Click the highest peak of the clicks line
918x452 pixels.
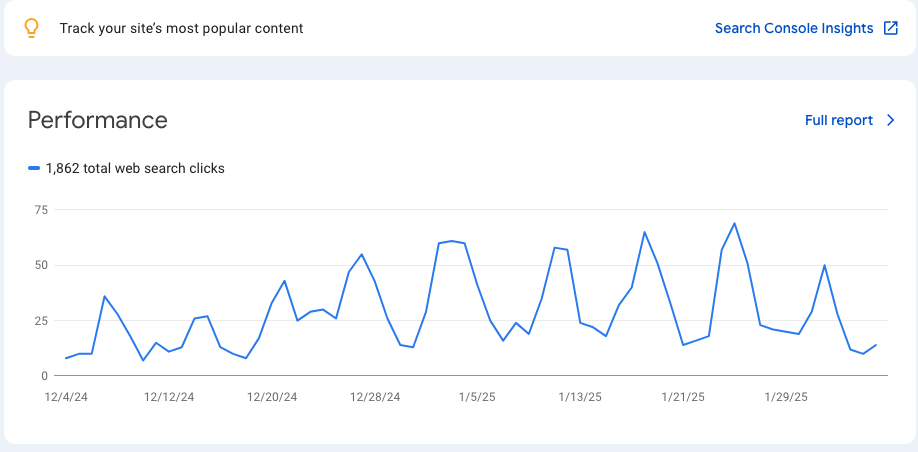[x=735, y=223]
